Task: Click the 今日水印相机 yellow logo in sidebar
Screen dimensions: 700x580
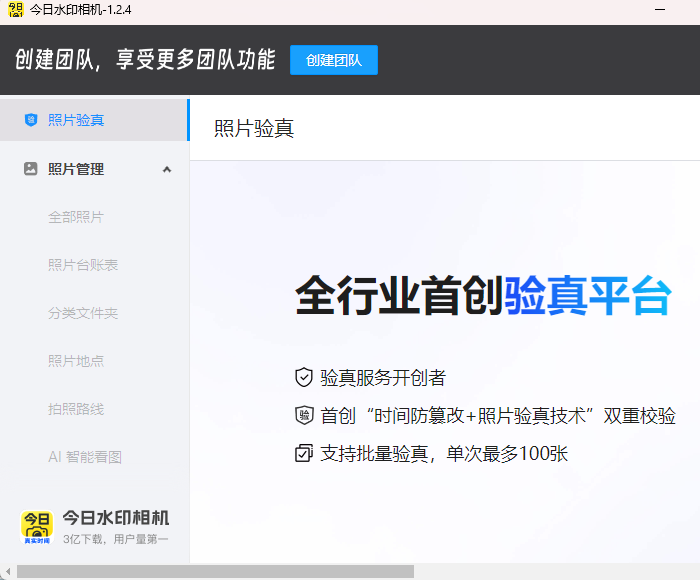Action: tap(37, 527)
